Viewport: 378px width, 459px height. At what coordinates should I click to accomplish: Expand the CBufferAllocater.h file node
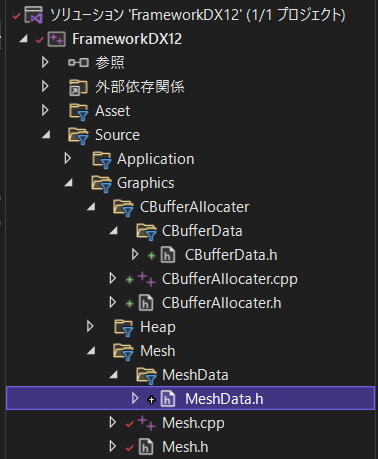point(113,302)
